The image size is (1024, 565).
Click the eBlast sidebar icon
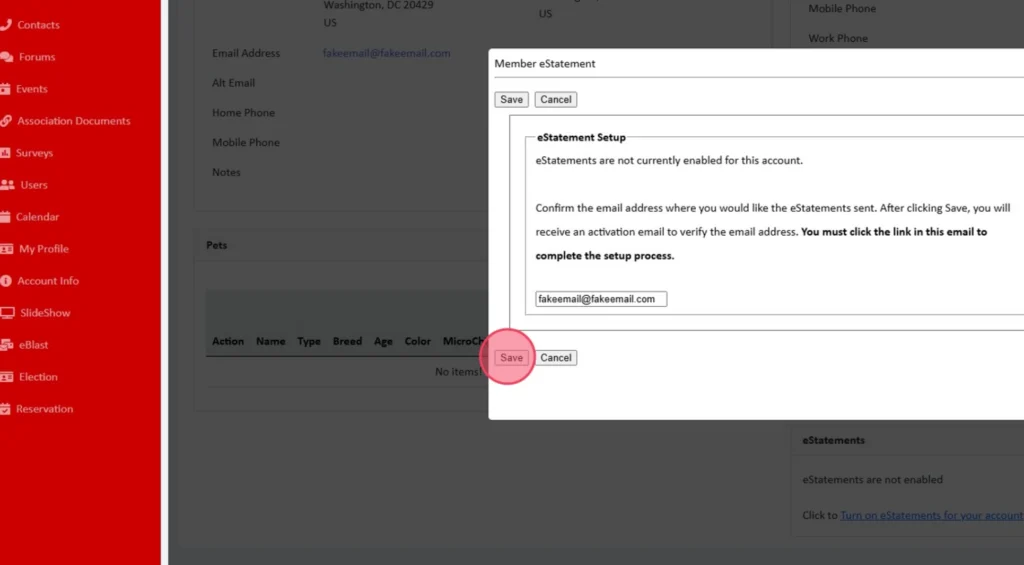[x=6, y=345]
